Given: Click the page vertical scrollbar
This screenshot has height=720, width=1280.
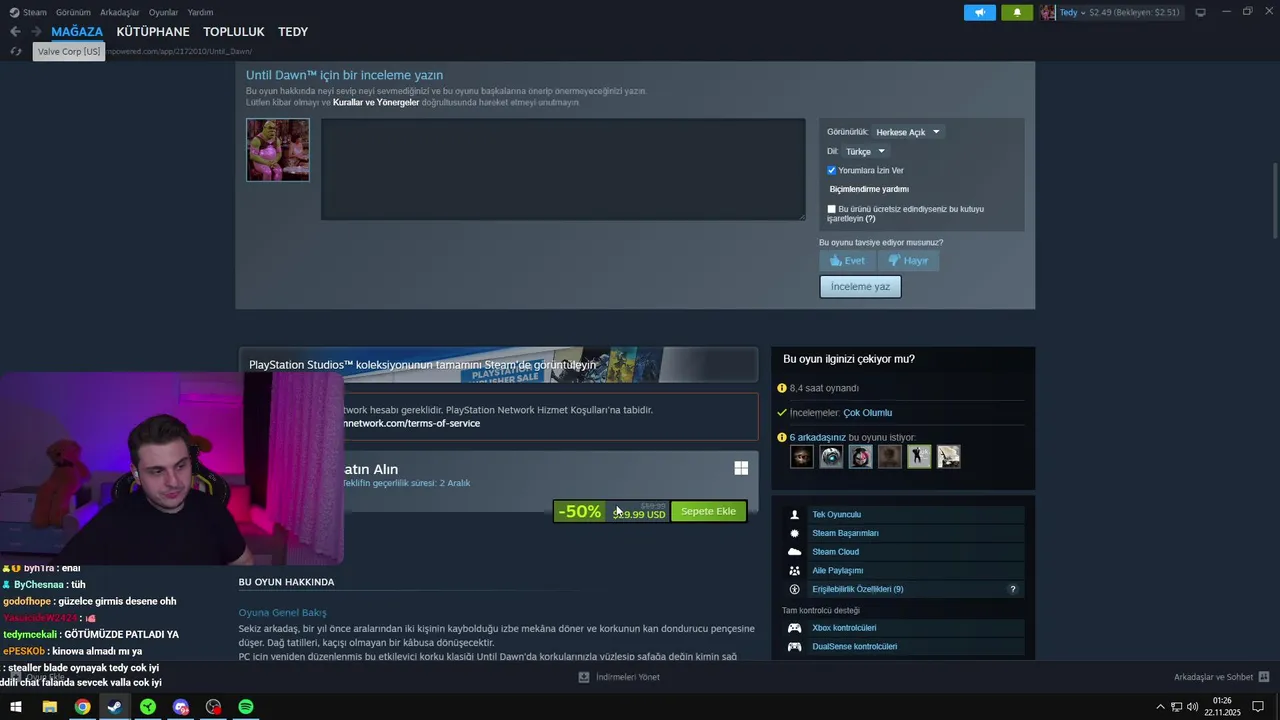Looking at the screenshot, I should (1274, 200).
